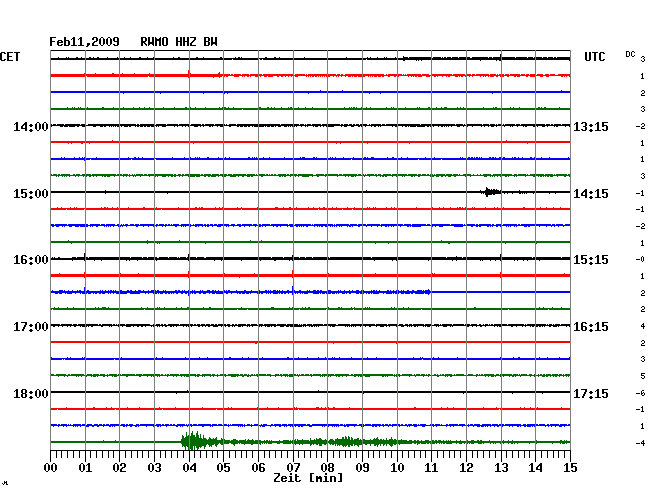
Task: Click the small event burst on the 15:00 black trace
Action: (491, 192)
